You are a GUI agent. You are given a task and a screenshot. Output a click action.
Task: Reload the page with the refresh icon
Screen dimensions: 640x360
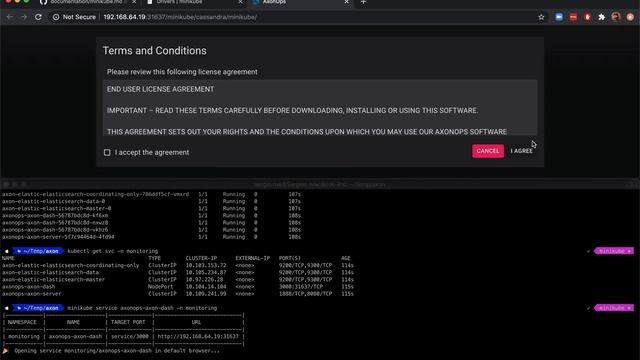(38, 17)
